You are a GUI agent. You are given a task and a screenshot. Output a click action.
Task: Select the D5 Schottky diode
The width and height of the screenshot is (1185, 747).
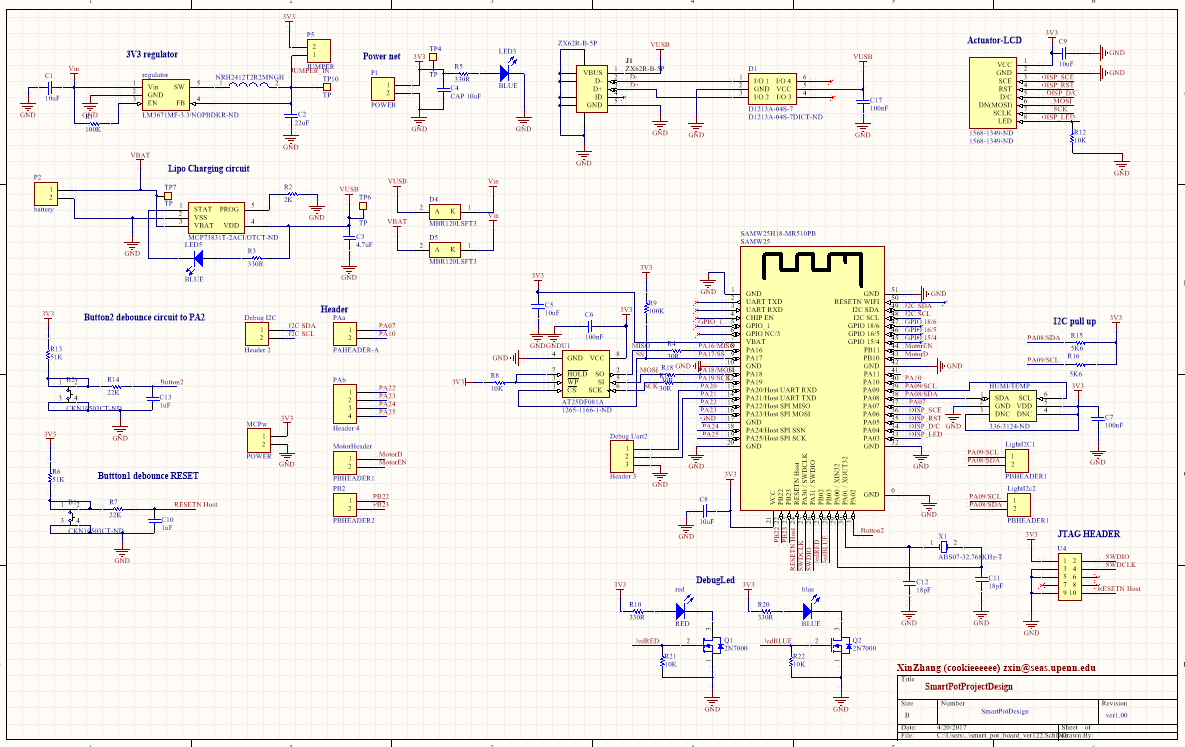(x=445, y=250)
